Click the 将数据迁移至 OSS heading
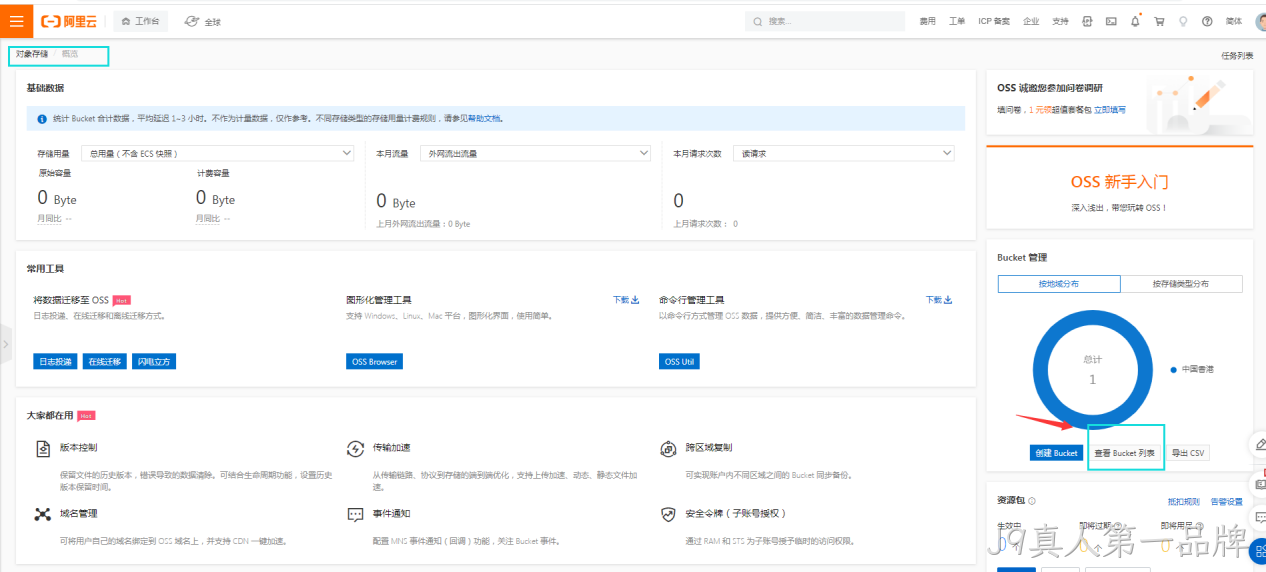The width and height of the screenshot is (1266, 572). (x=71, y=300)
